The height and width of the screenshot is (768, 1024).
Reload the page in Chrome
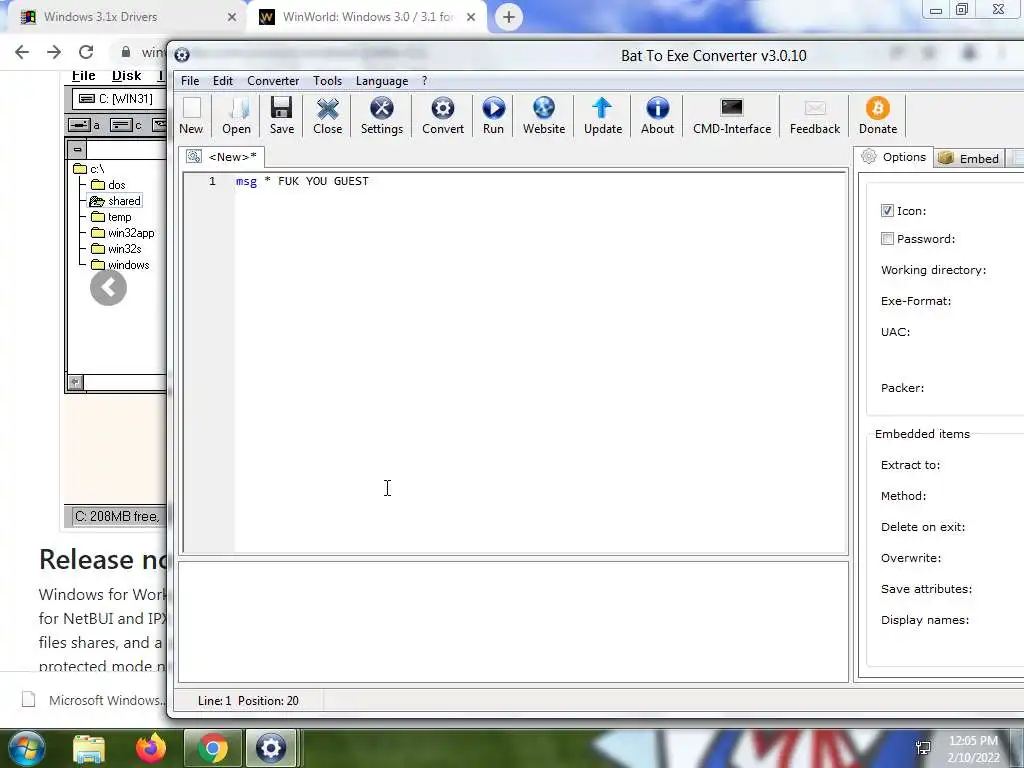[86, 52]
